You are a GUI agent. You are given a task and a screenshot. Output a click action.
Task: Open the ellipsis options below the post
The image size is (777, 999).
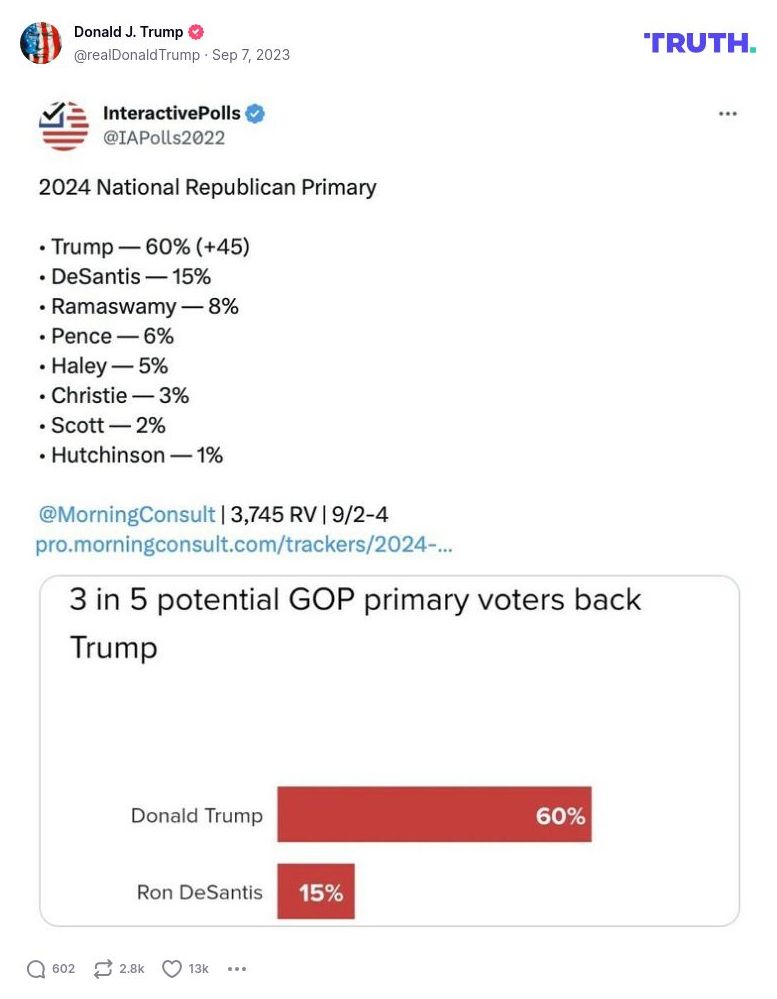point(236,968)
